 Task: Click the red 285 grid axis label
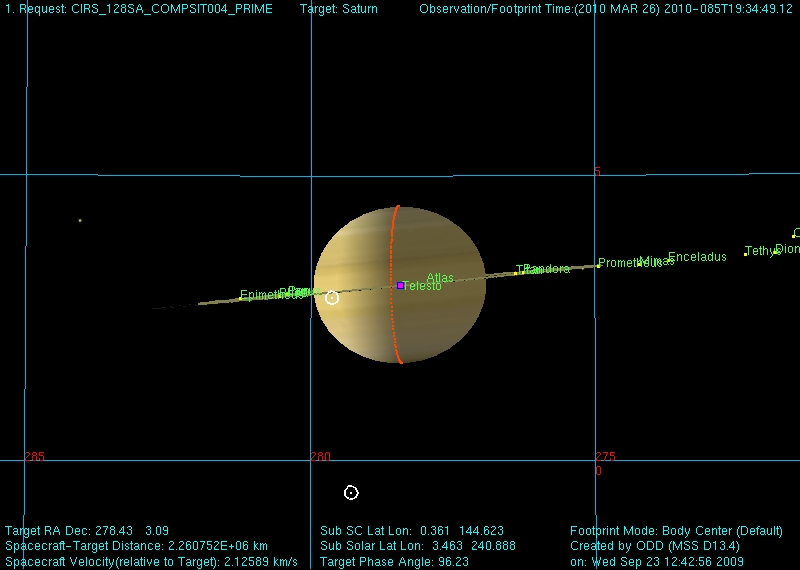34,457
